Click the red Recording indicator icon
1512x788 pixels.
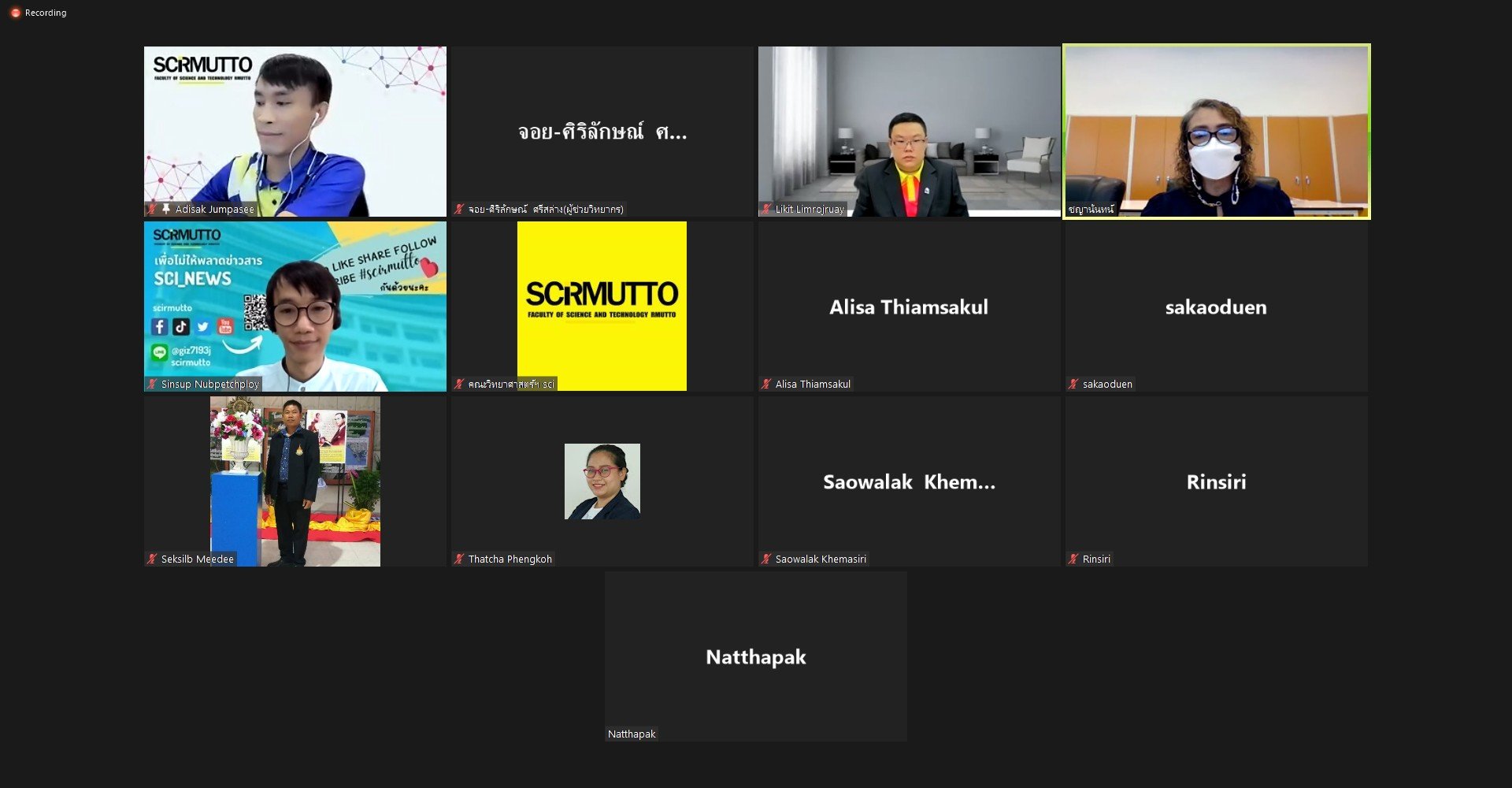[x=14, y=13]
